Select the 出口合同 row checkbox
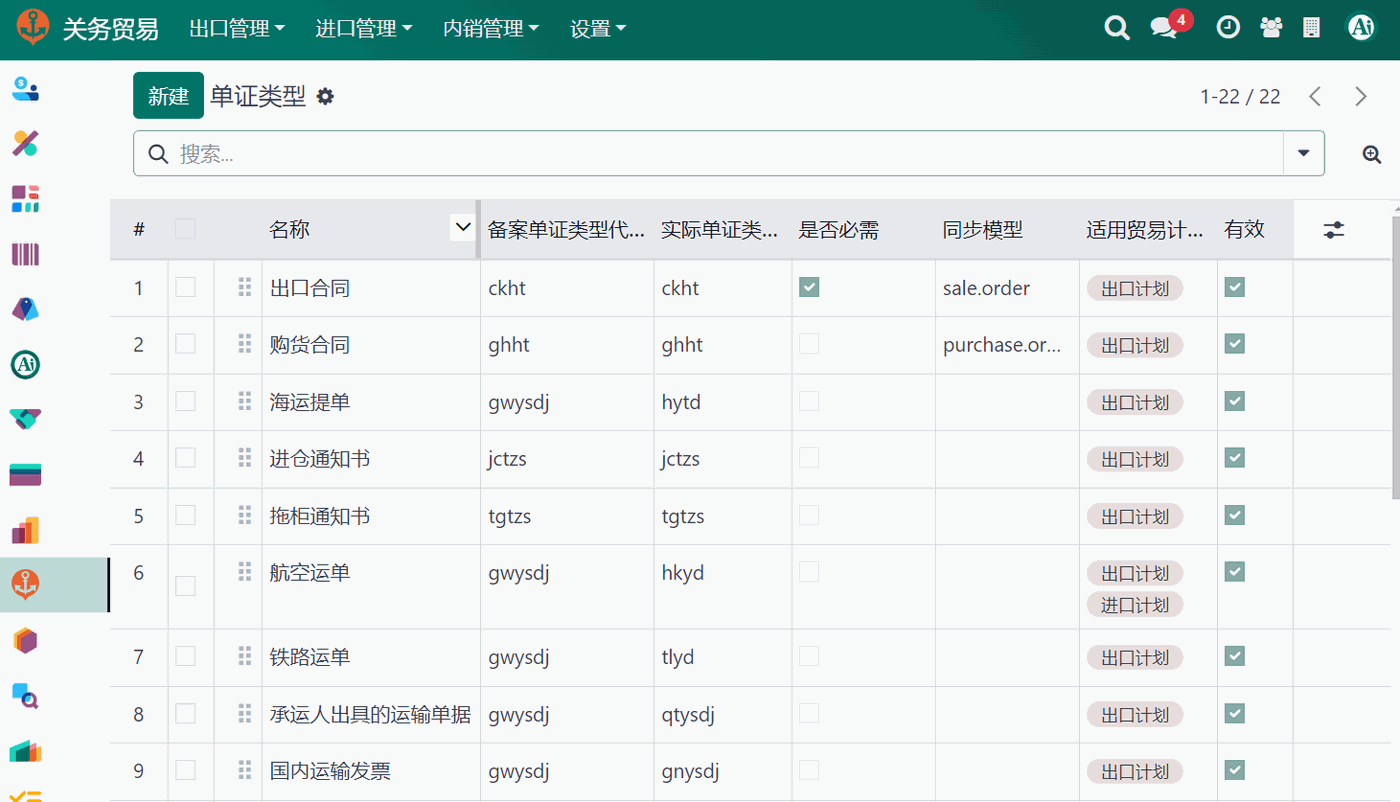The image size is (1400, 802). pyautogui.click(x=185, y=287)
